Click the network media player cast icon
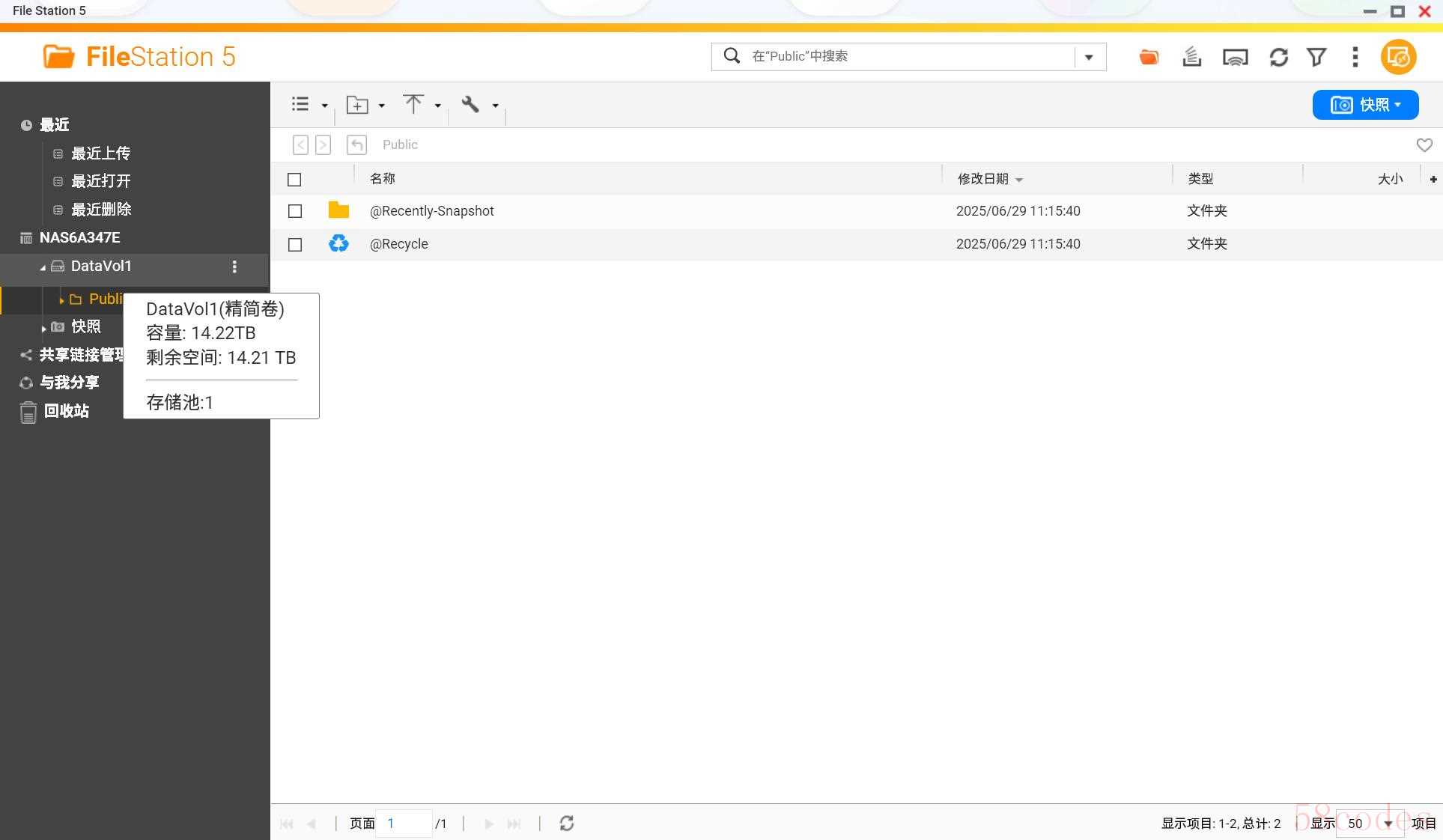Screen dimensions: 1443x840 click(x=1235, y=57)
